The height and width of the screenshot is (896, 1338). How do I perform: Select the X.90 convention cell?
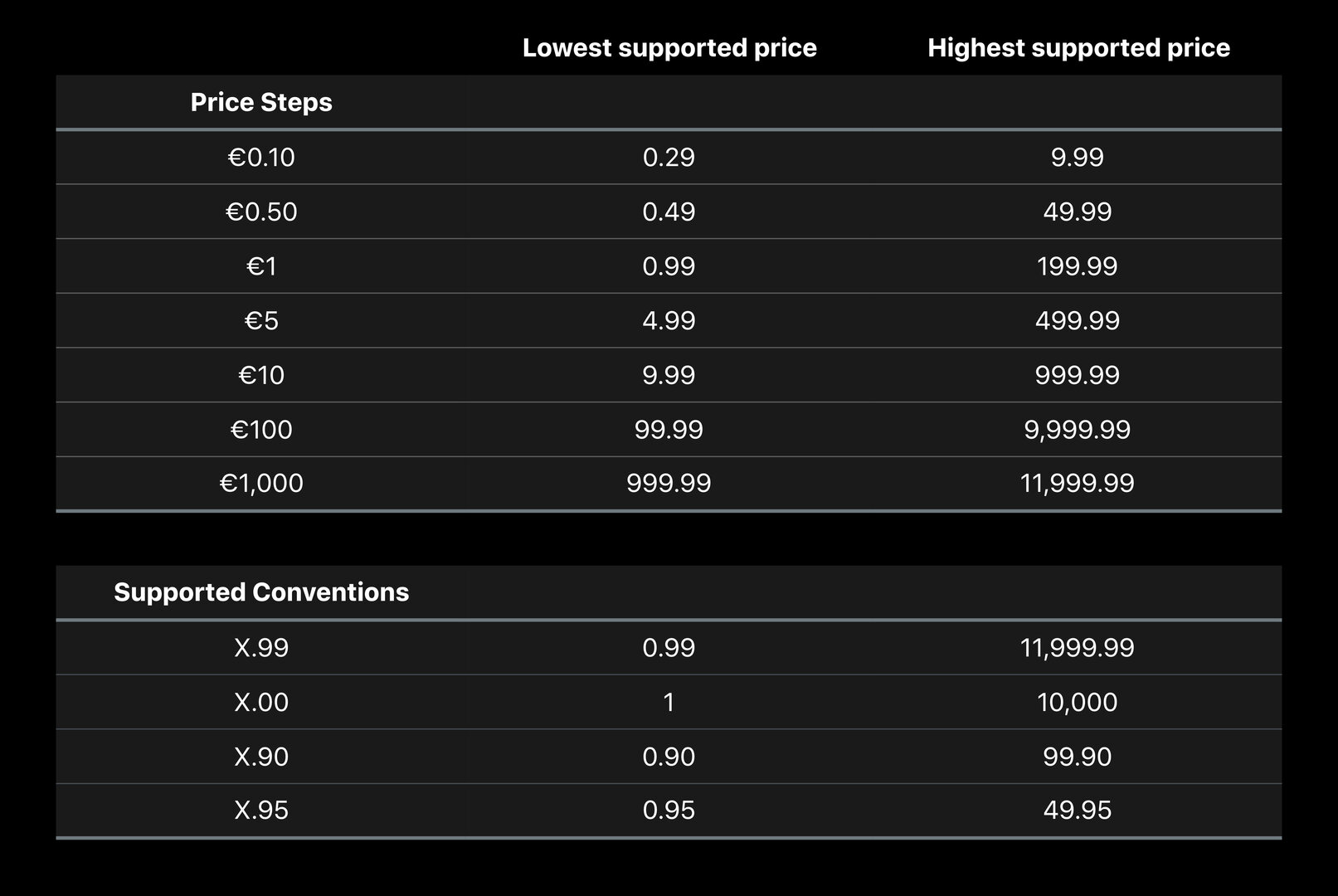261,757
